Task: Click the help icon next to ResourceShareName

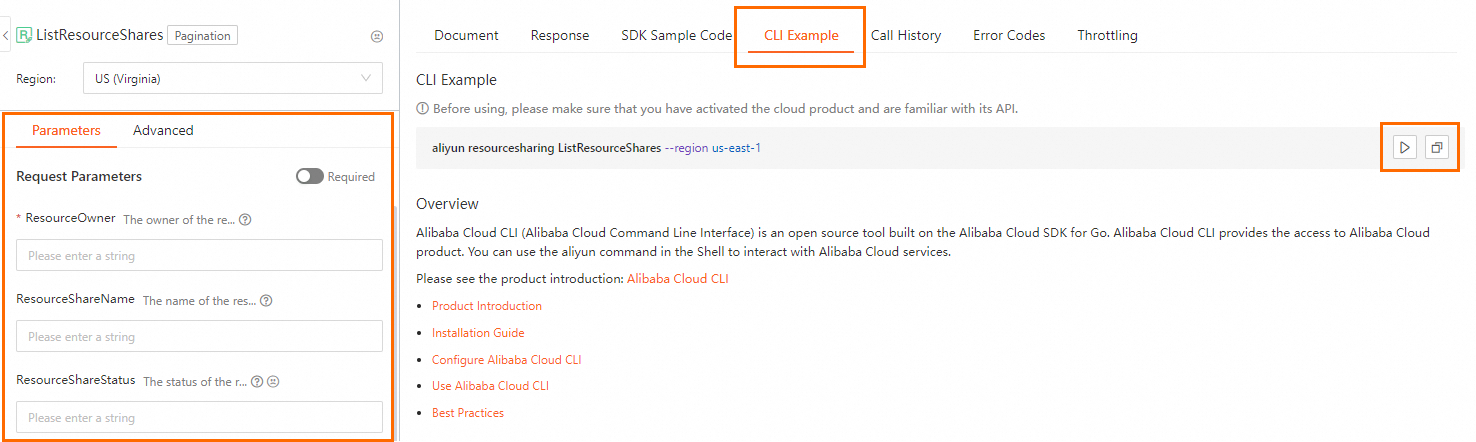Action: coord(266,300)
